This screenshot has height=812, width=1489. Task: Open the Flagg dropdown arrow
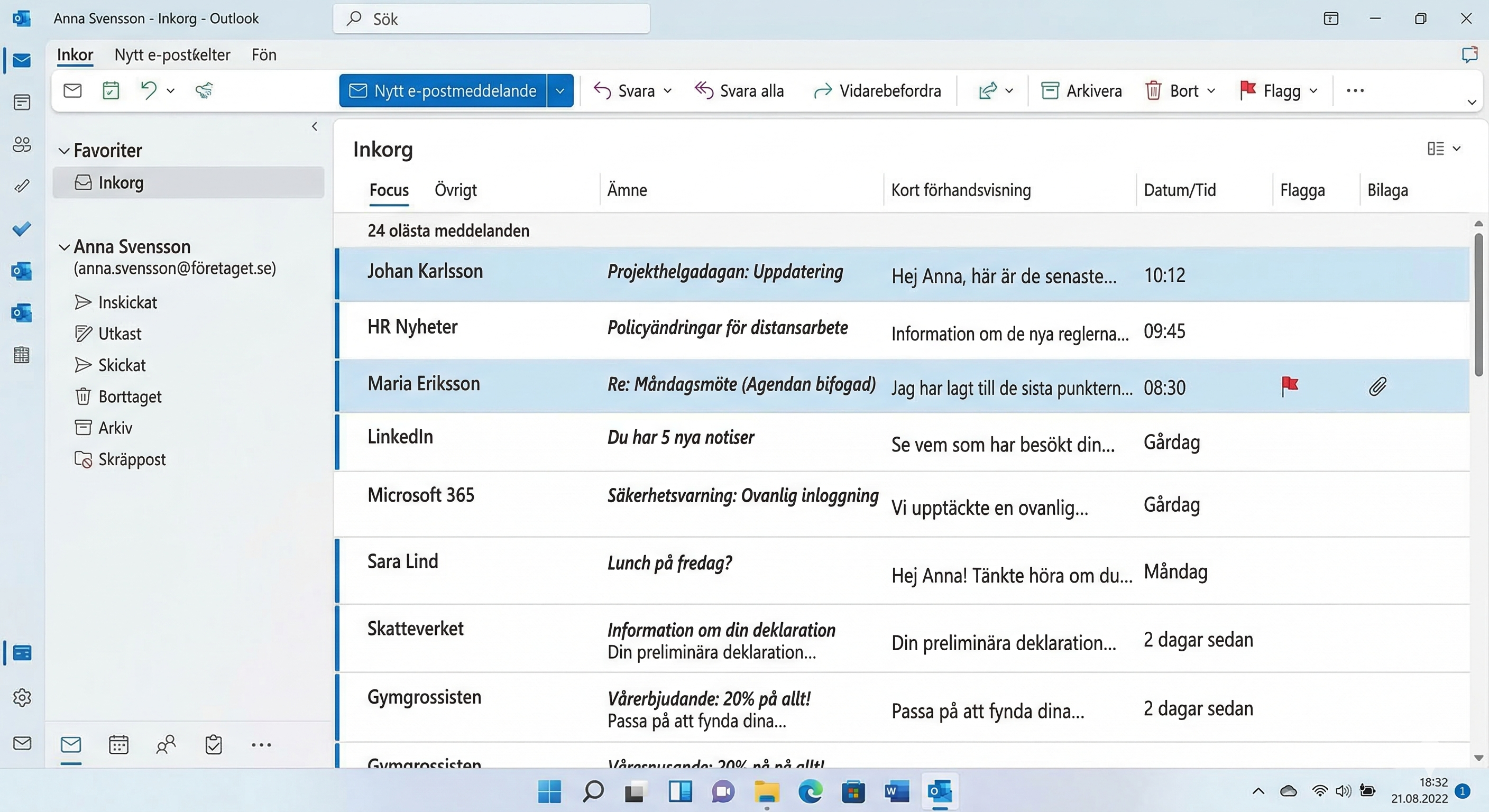coord(1313,91)
